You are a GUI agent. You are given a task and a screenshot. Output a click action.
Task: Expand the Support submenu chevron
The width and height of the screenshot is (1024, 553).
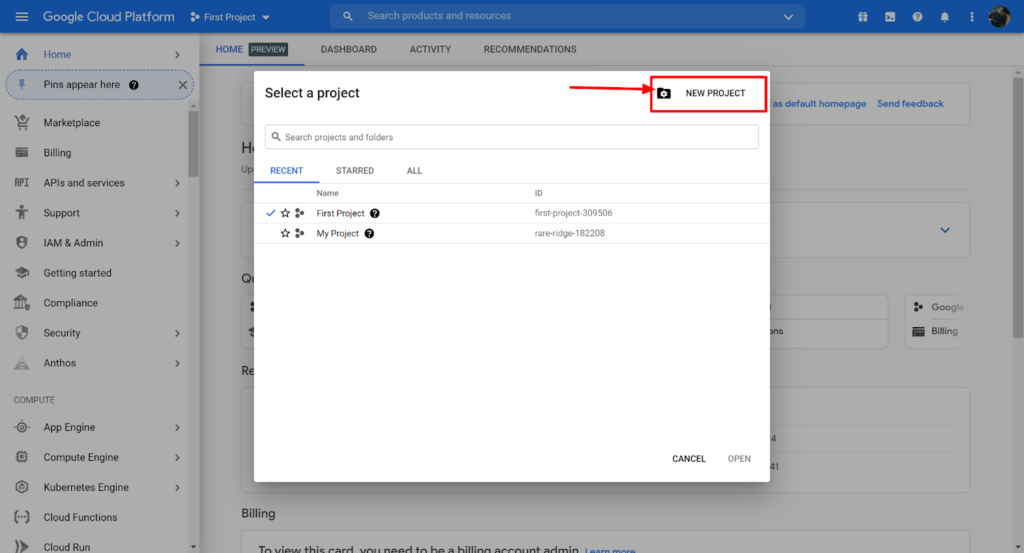pyautogui.click(x=177, y=213)
